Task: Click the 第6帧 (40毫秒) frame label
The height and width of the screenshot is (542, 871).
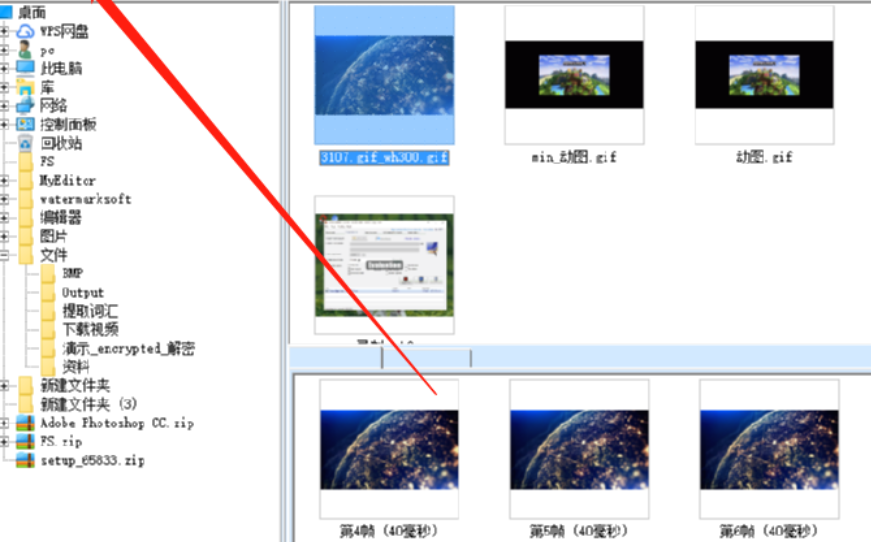Action: (x=769, y=531)
